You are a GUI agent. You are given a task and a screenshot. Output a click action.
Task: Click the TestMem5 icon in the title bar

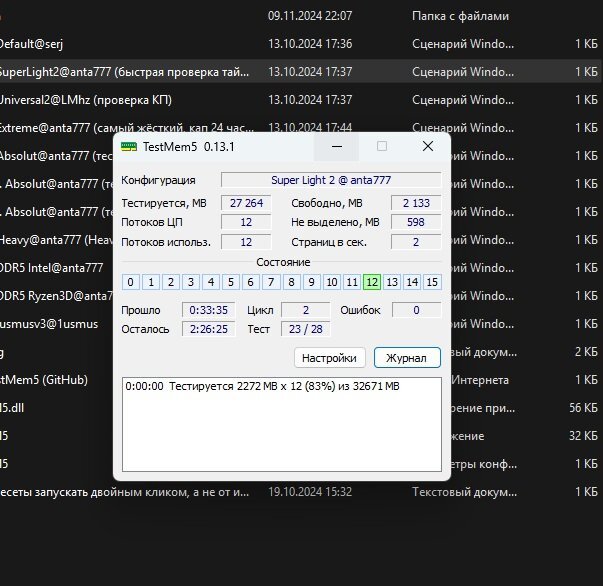coord(129,146)
